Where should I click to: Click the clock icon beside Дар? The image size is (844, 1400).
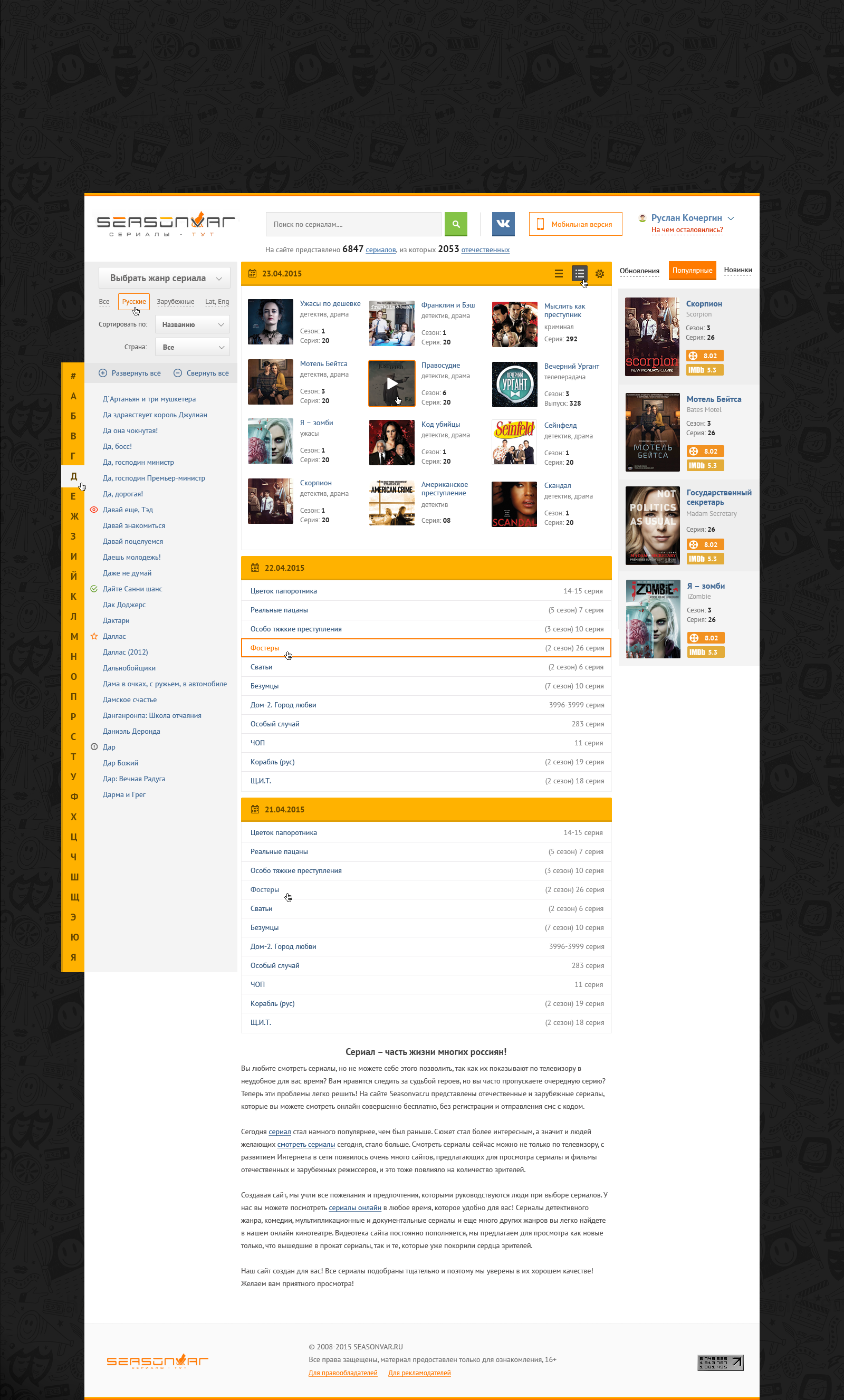coord(94,746)
